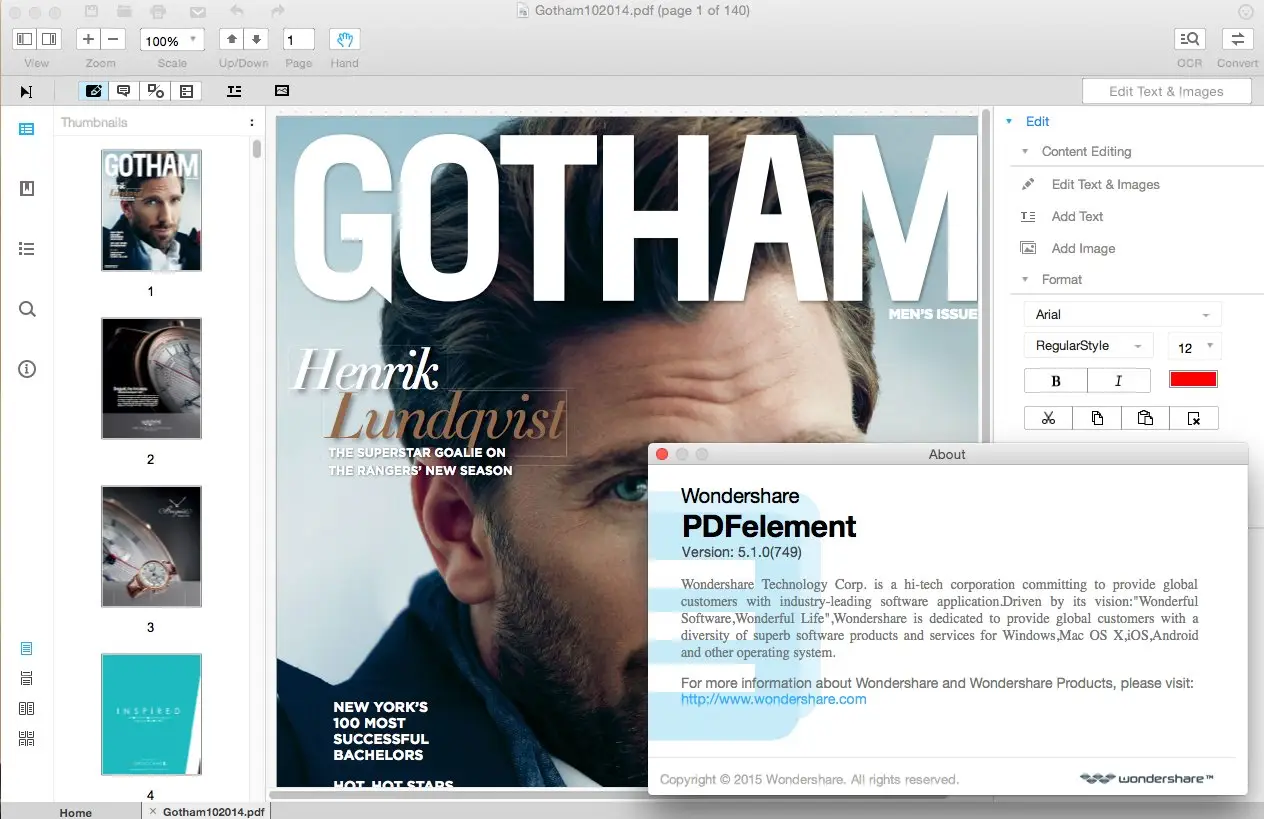The height and width of the screenshot is (819, 1264).
Task: Open the Thumbnails panel options menu
Action: click(252, 122)
